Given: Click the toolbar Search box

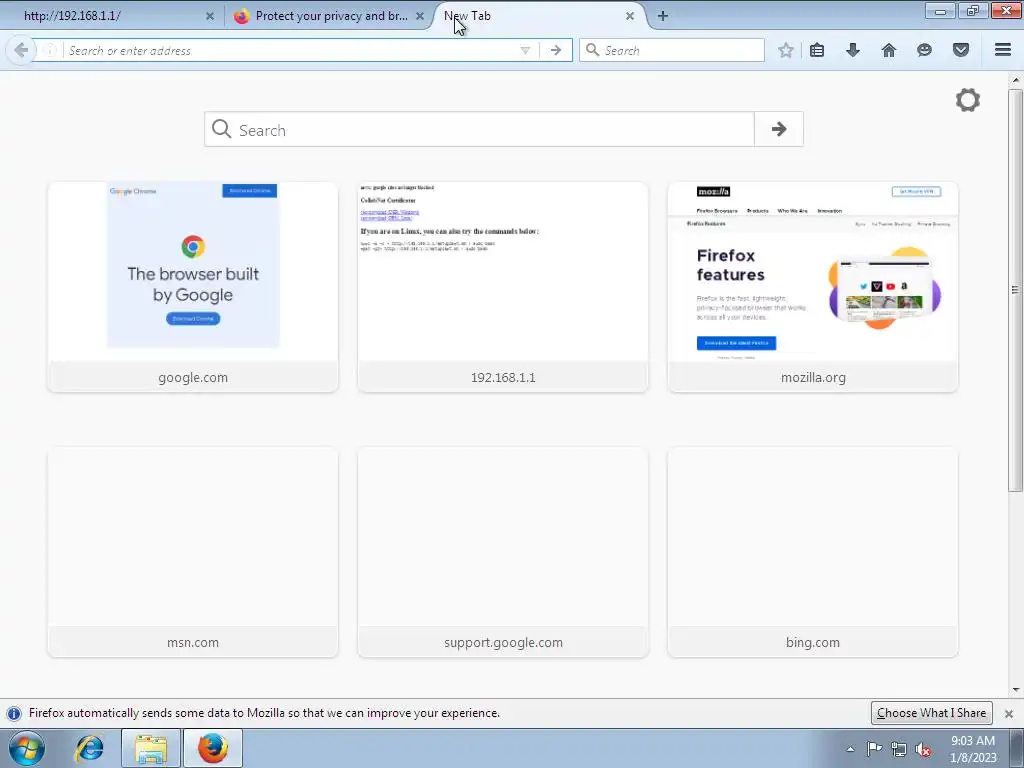Looking at the screenshot, I should 671,50.
